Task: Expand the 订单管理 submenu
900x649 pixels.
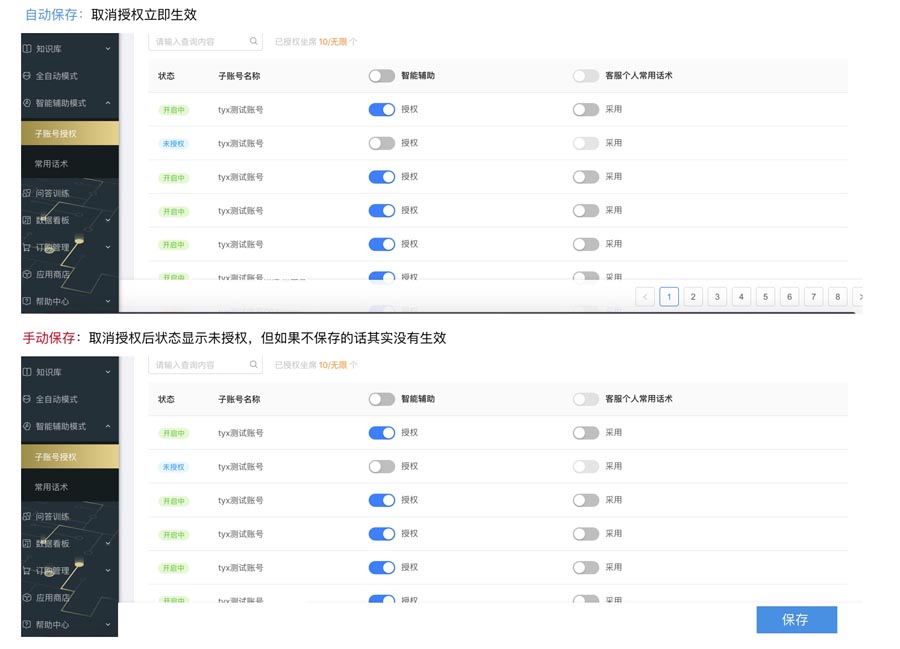Action: click(x=108, y=247)
